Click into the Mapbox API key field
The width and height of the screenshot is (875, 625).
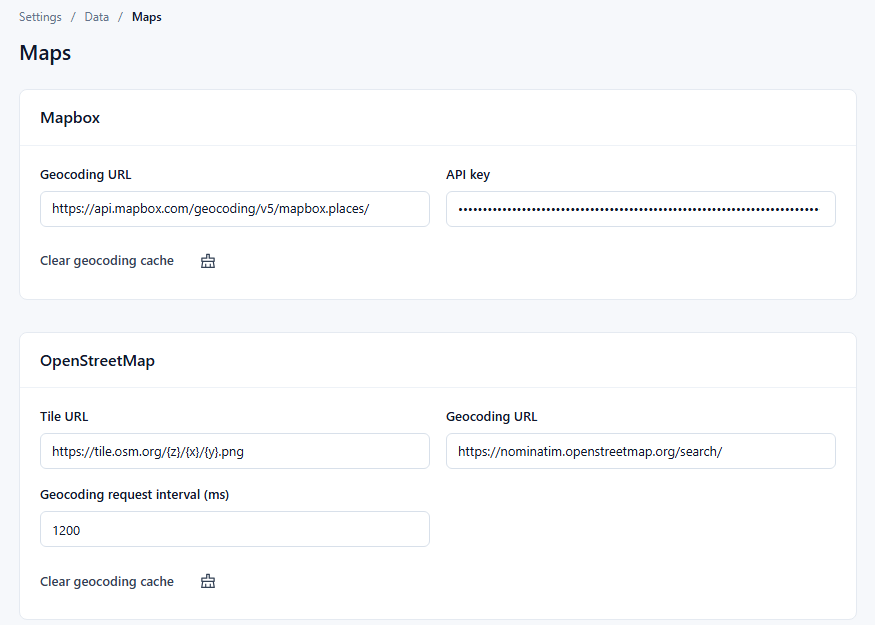(641, 209)
